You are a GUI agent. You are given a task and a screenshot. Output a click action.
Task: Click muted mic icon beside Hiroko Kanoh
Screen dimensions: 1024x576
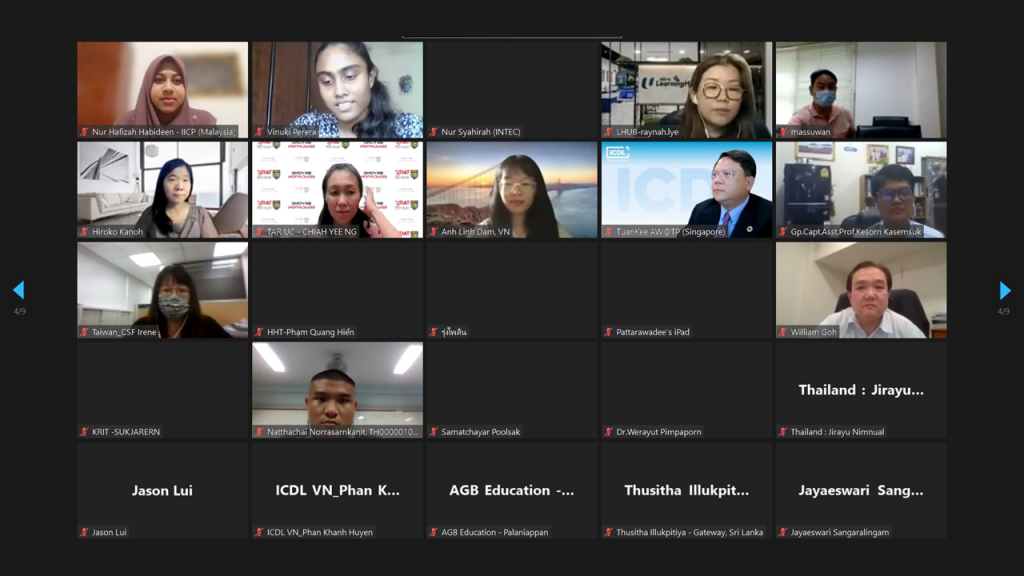point(84,231)
